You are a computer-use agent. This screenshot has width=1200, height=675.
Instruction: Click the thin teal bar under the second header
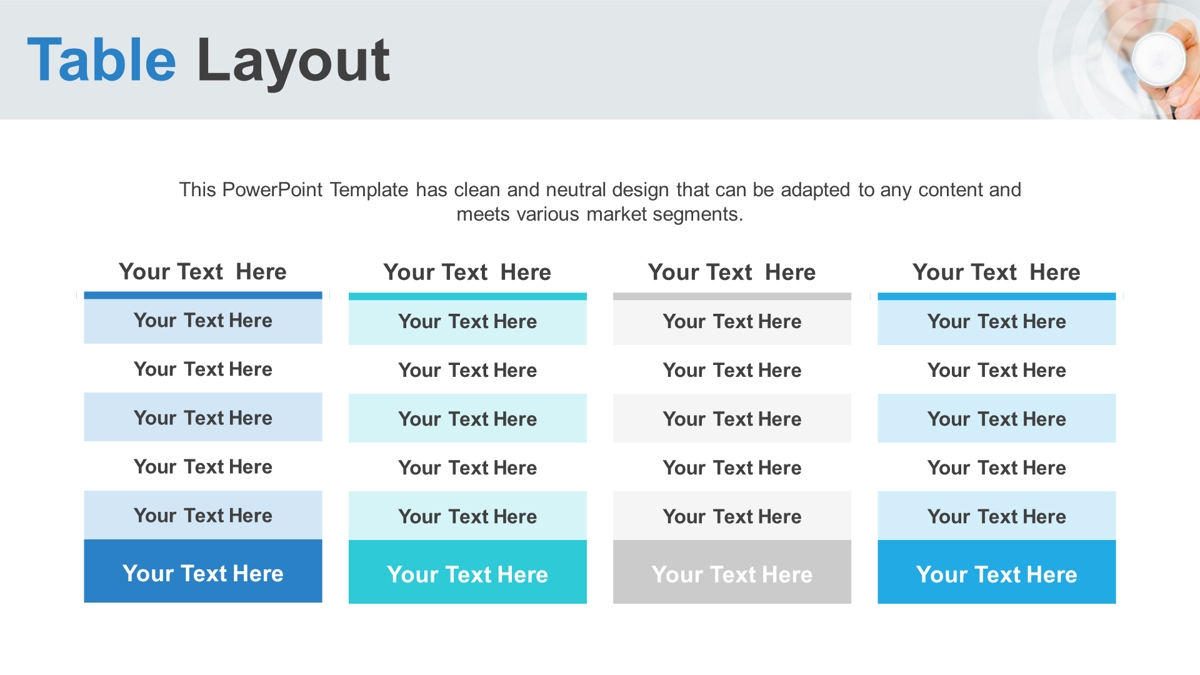coord(467,296)
